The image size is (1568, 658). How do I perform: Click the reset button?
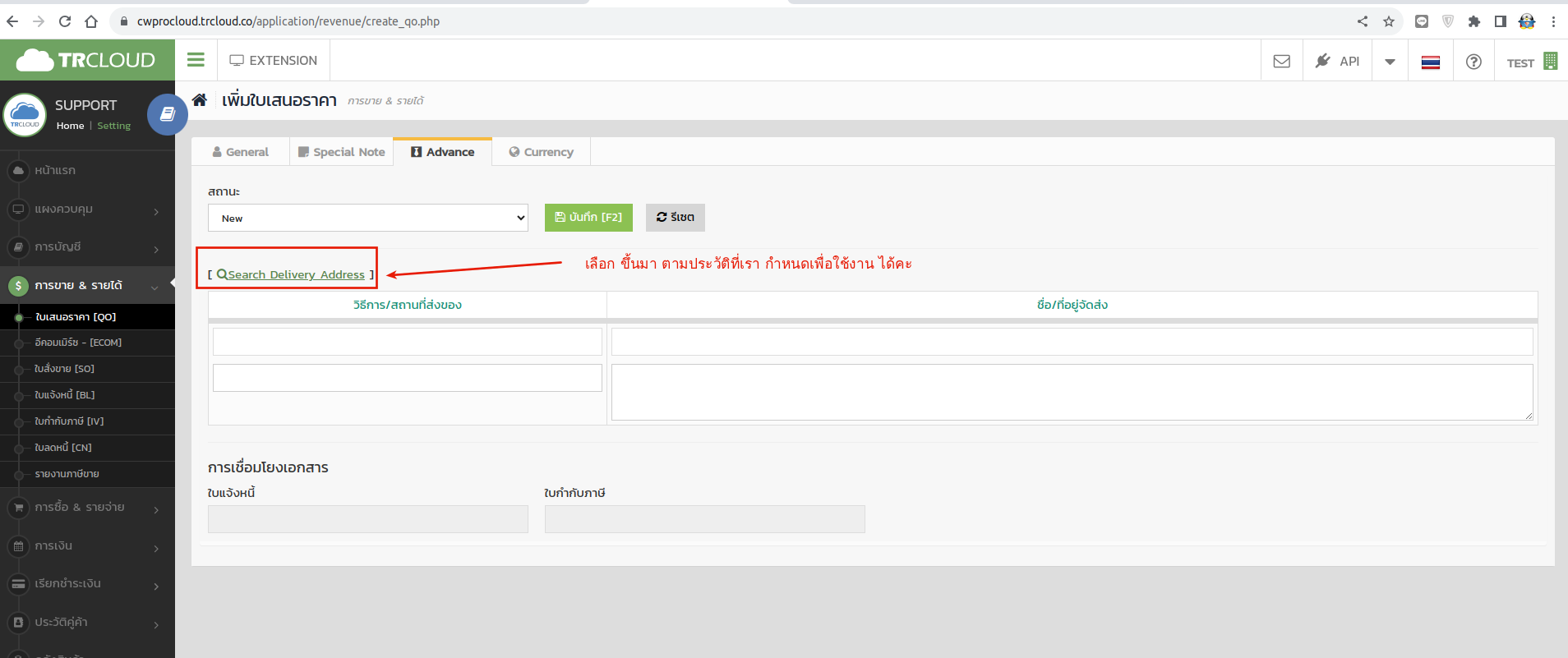click(x=676, y=218)
